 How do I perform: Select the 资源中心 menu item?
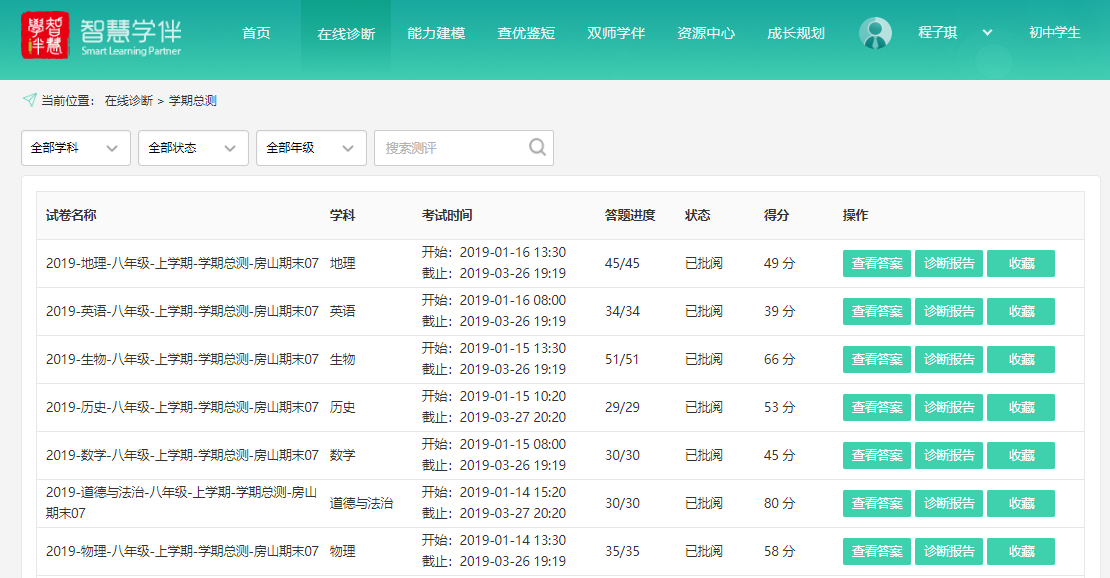706,33
